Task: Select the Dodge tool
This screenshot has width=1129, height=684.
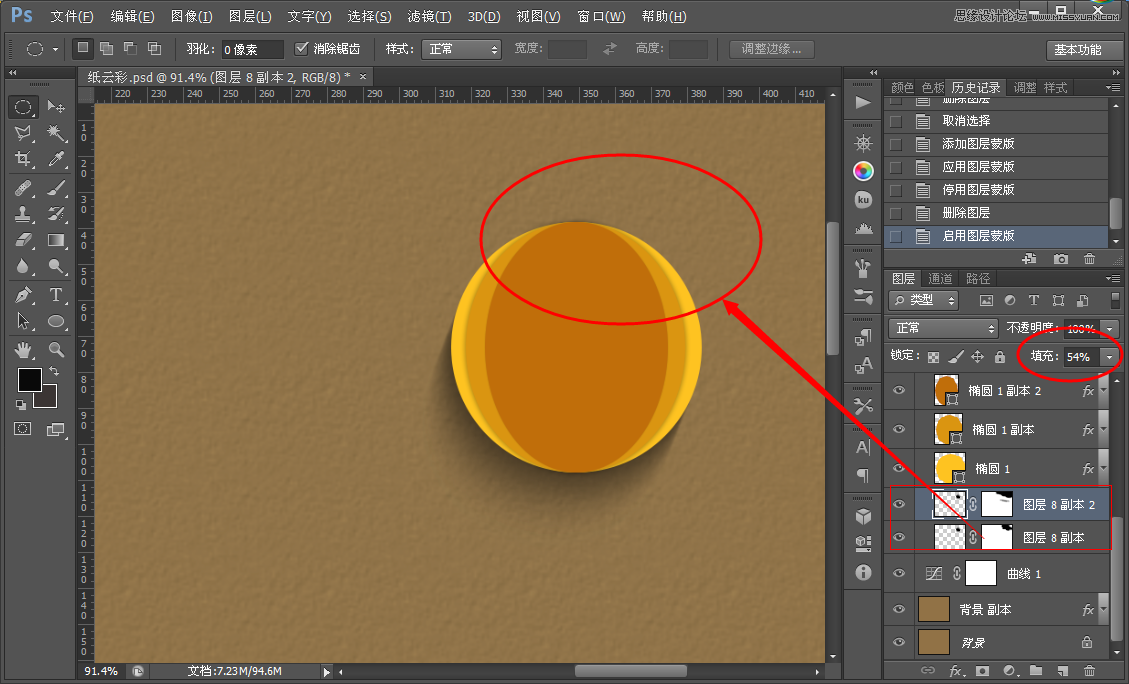Action: coord(56,266)
